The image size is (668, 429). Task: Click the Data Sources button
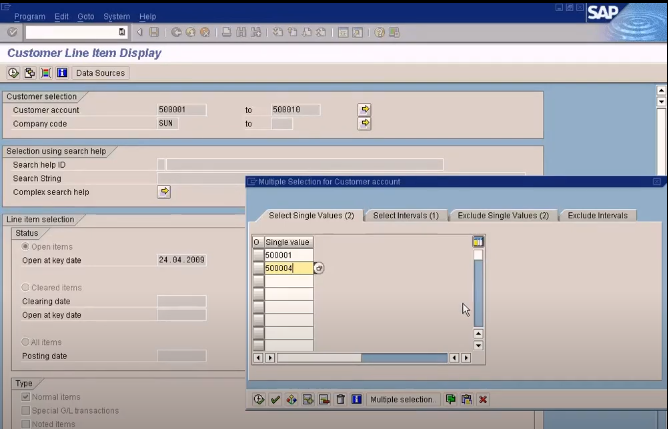[x=101, y=73]
